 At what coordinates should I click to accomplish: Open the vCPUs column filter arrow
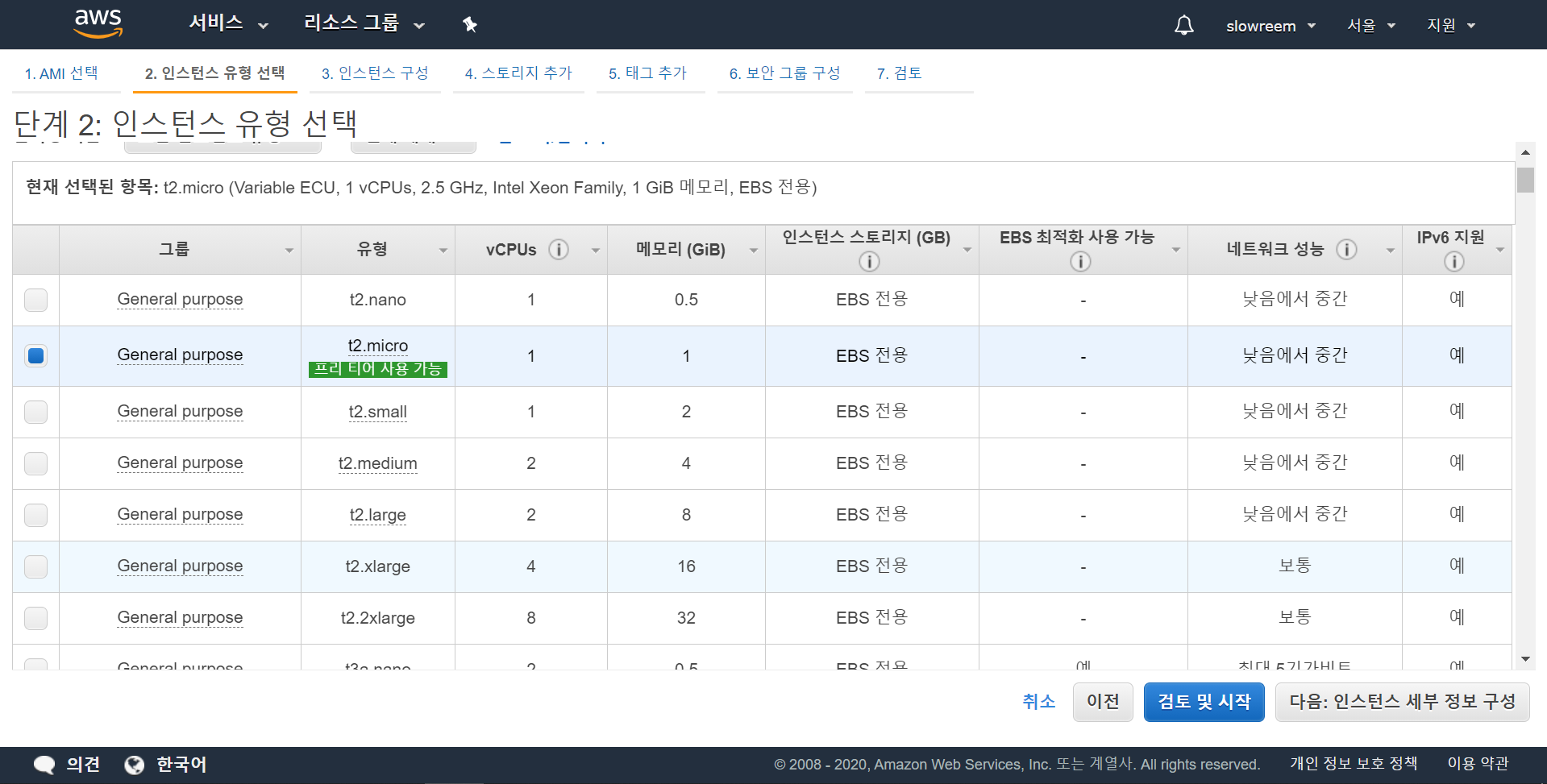click(x=596, y=251)
